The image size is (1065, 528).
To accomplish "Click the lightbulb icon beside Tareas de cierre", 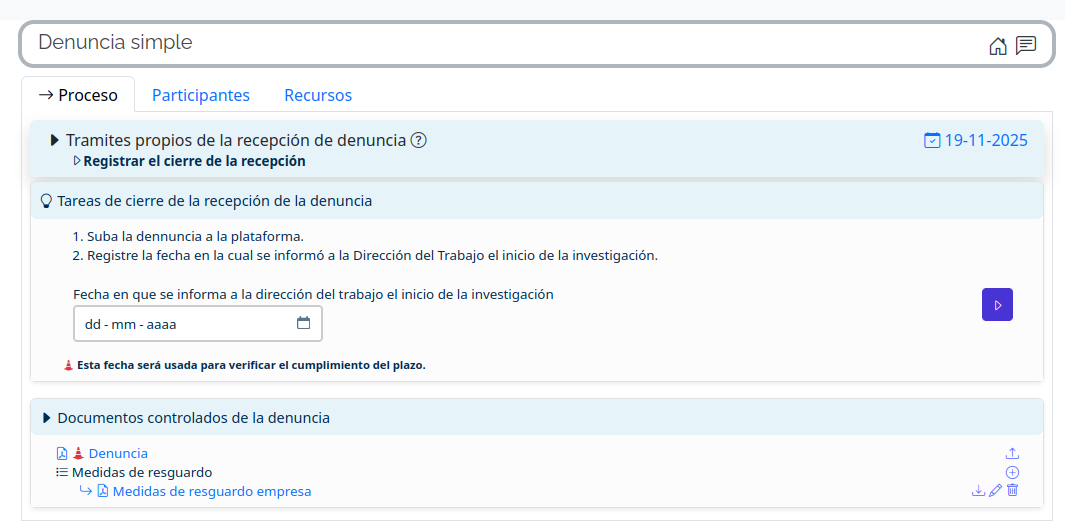I will 45,201.
